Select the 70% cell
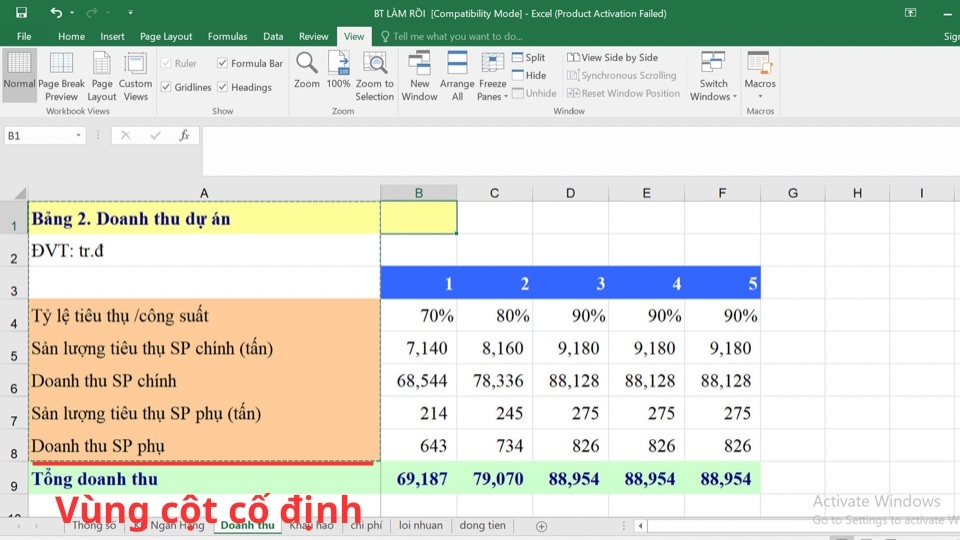The image size is (960, 540). pyautogui.click(x=419, y=315)
